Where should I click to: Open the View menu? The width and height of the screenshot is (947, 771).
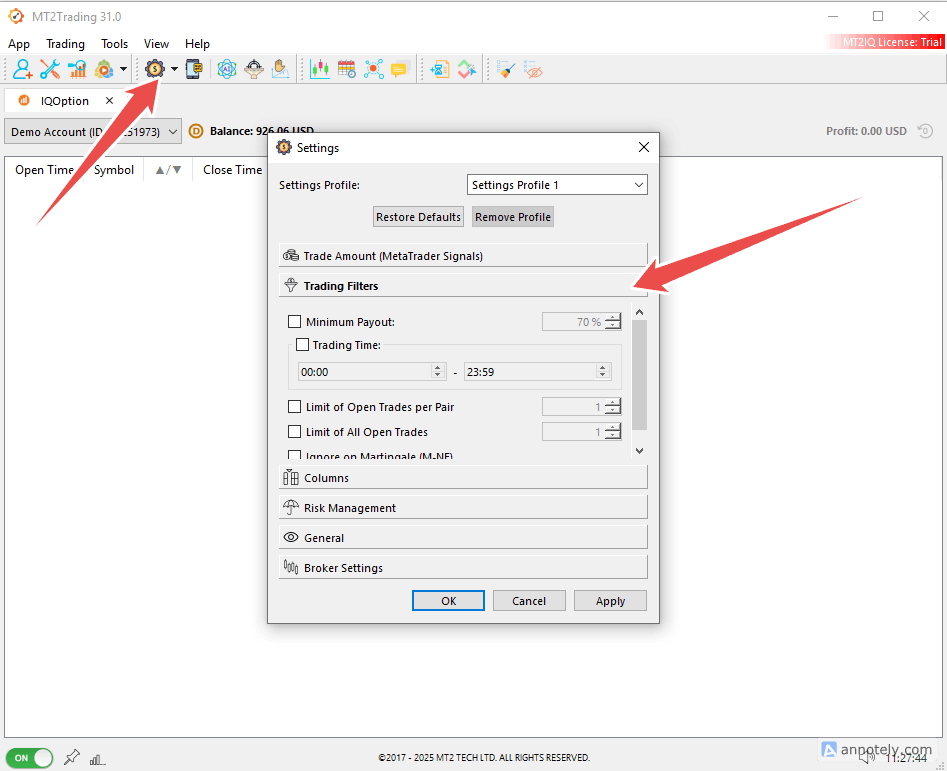click(156, 43)
